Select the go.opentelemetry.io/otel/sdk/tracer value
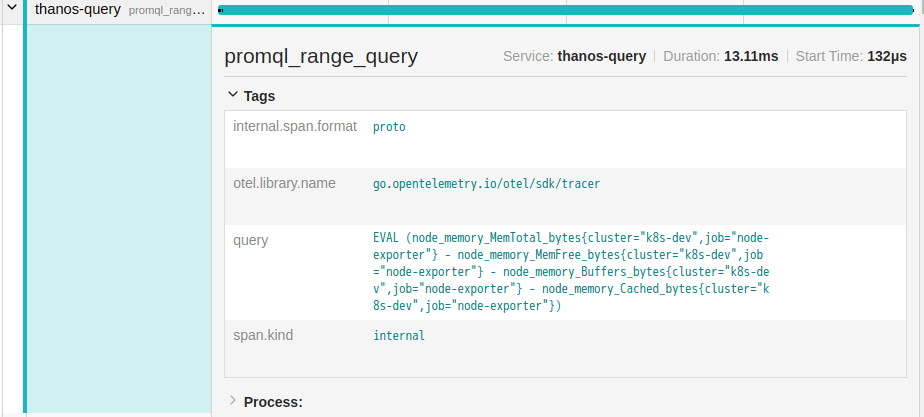This screenshot has width=924, height=417. (x=486, y=184)
